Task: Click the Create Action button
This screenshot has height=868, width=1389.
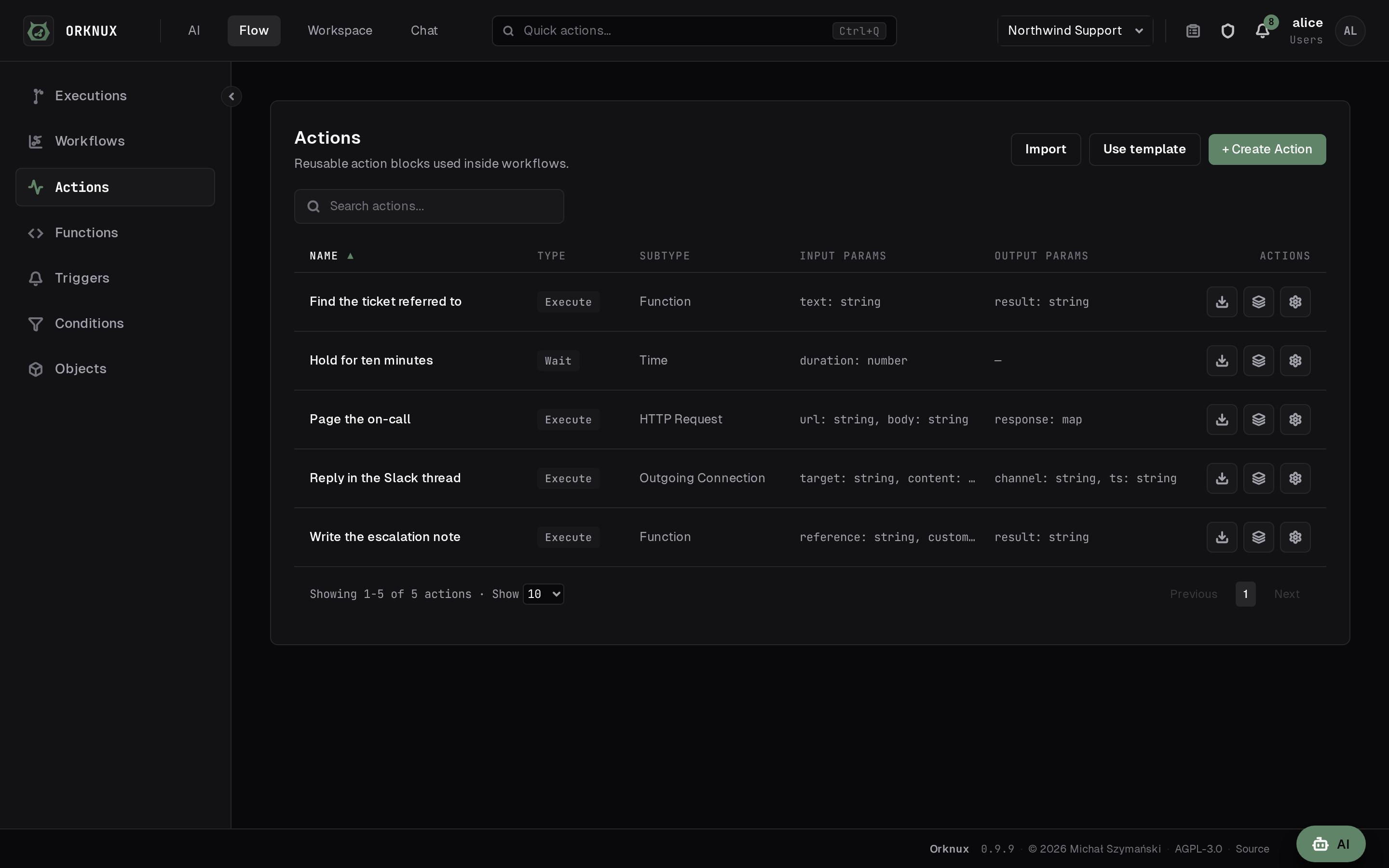Action: [x=1267, y=149]
